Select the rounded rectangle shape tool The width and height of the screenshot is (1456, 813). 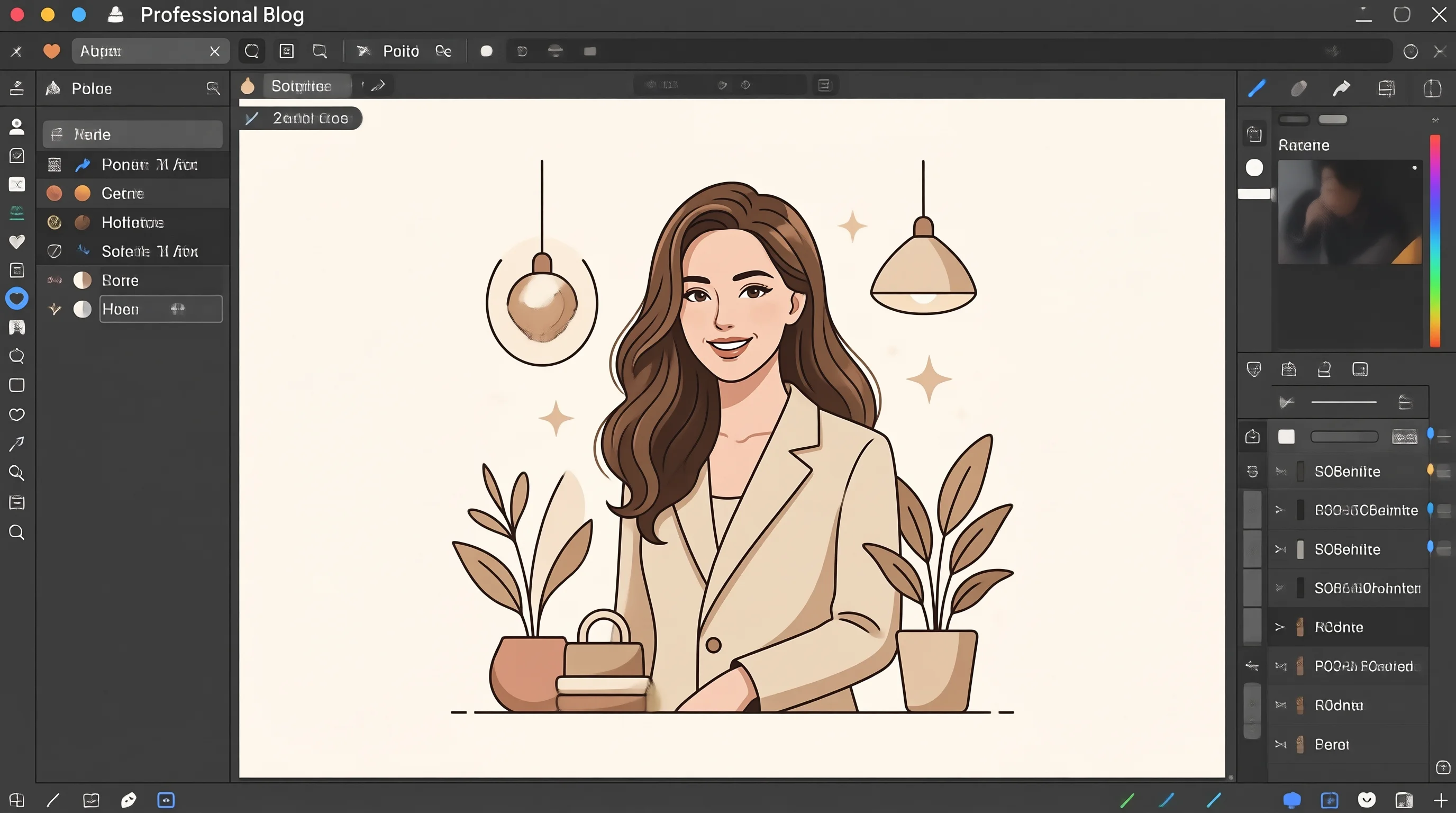[17, 385]
